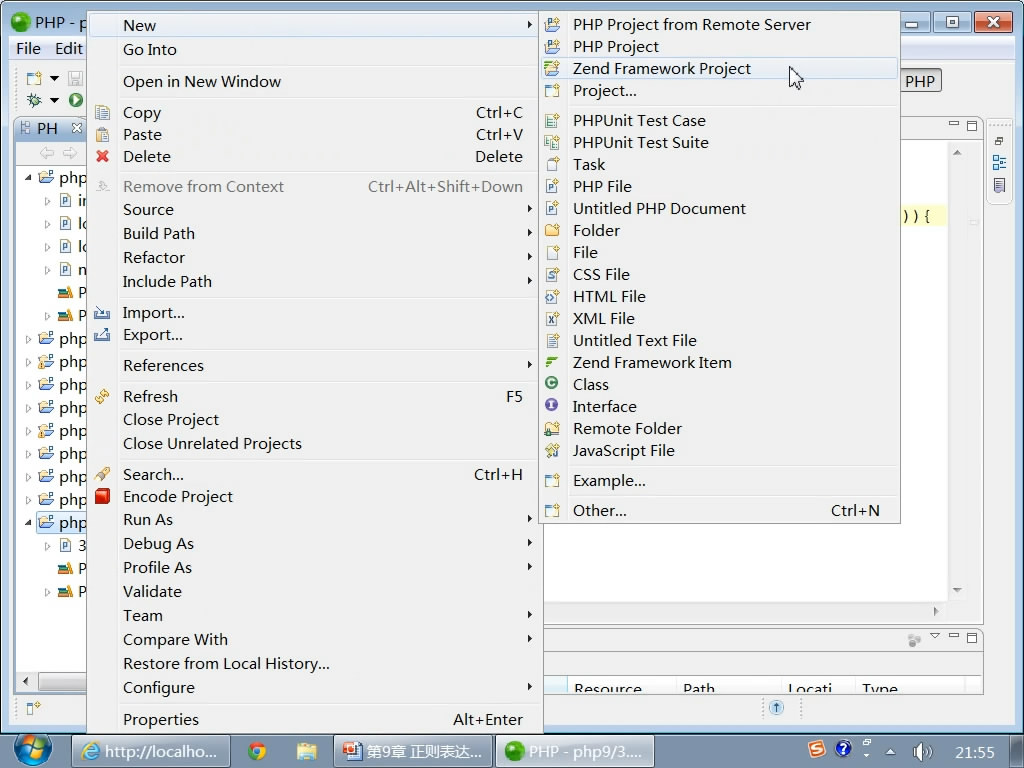1024x768 pixels.
Task: Click the Path column header
Action: [728, 688]
